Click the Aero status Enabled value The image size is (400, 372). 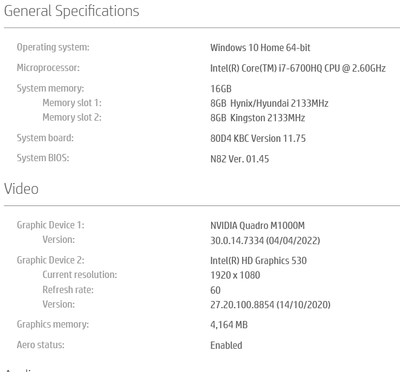click(x=226, y=345)
